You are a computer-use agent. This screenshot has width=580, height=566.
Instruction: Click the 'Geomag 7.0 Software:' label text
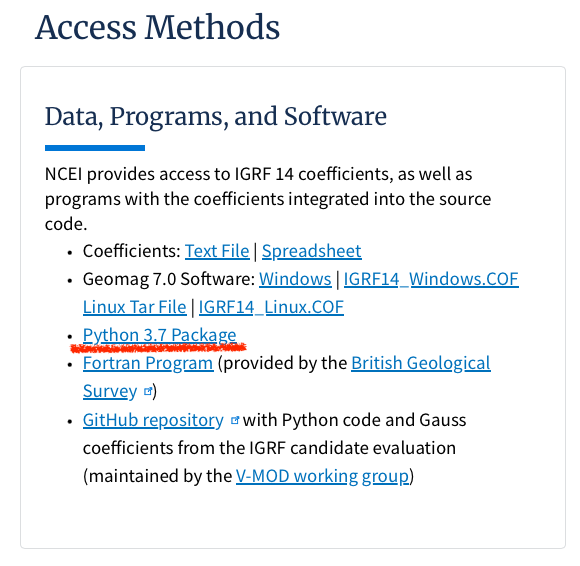(169, 279)
